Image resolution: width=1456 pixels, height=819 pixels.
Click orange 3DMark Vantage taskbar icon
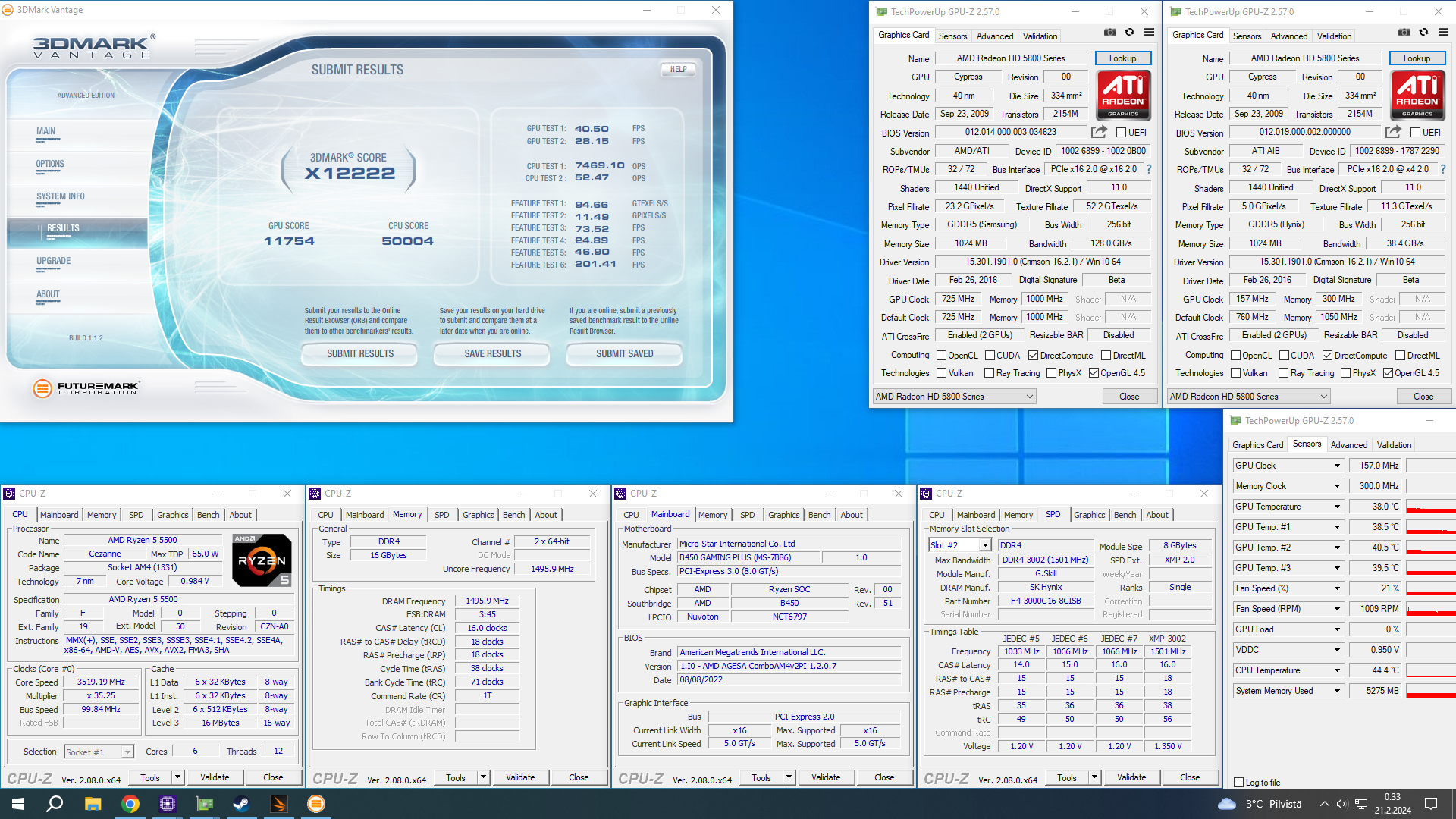pyautogui.click(x=316, y=804)
